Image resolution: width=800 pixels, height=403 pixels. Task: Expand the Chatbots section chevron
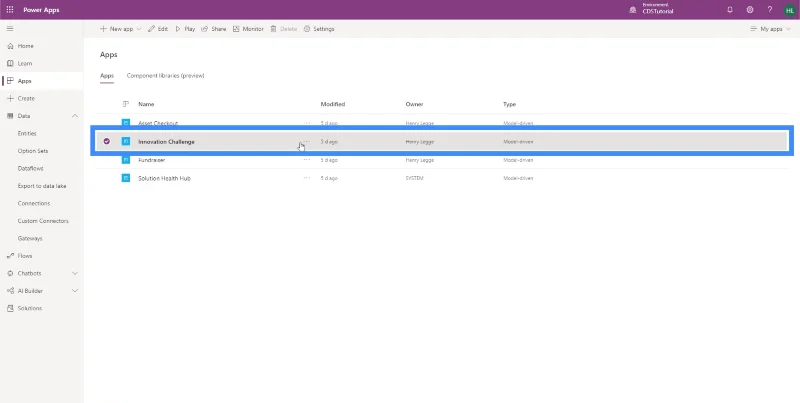74,273
